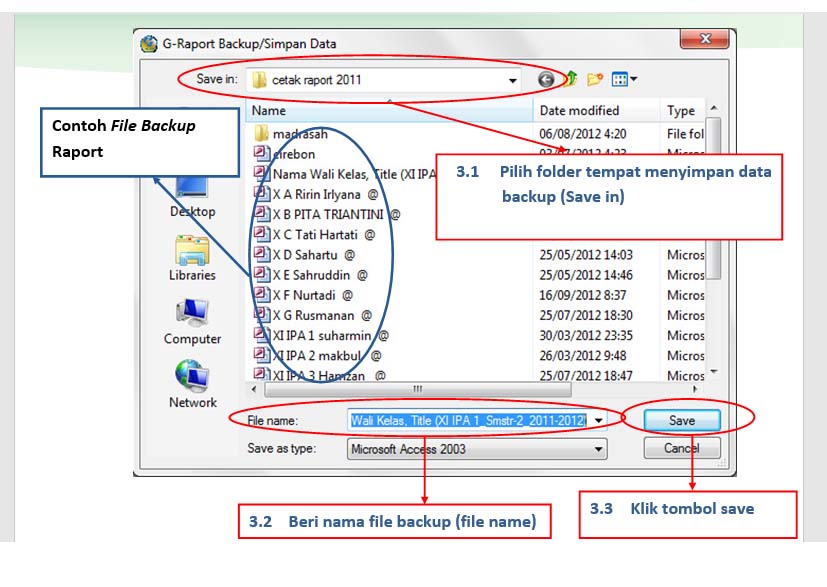Select the Desktop shortcut in the sidebar
Image resolution: width=827 pixels, height=587 pixels.
(190, 195)
